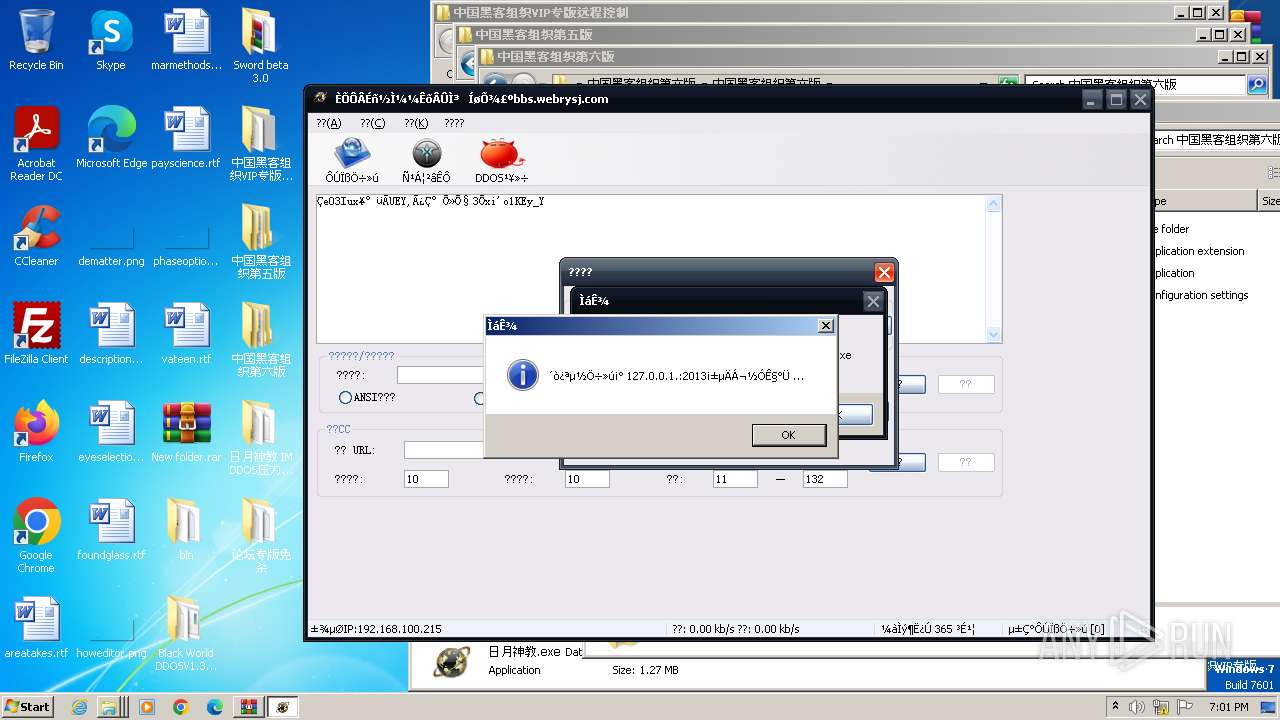Click the round gray star toolbar icon
1280x720 pixels.
pyautogui.click(x=427, y=153)
